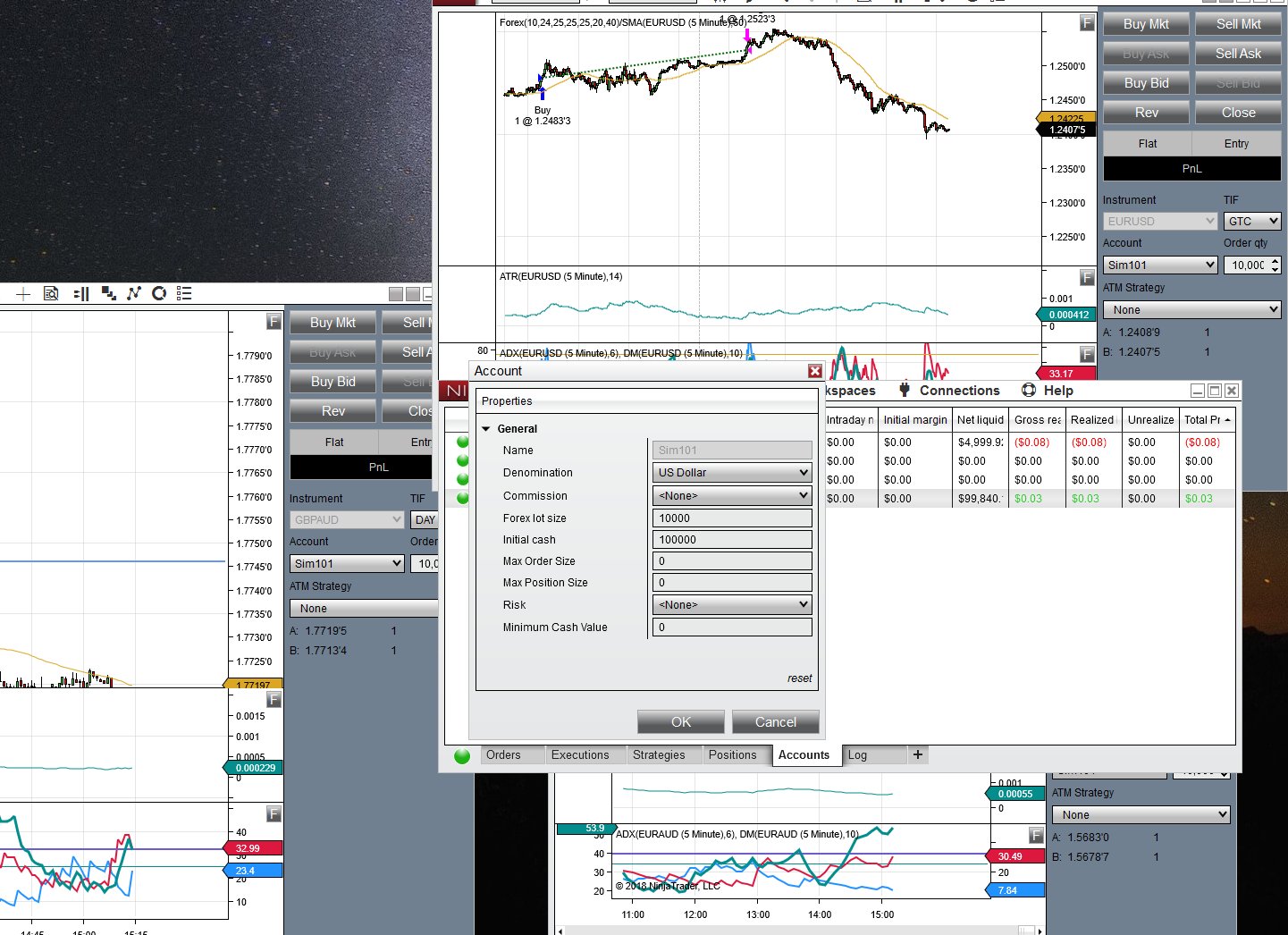
Task: Click the F button on GBPAUD ATR panel
Action: tap(274, 700)
